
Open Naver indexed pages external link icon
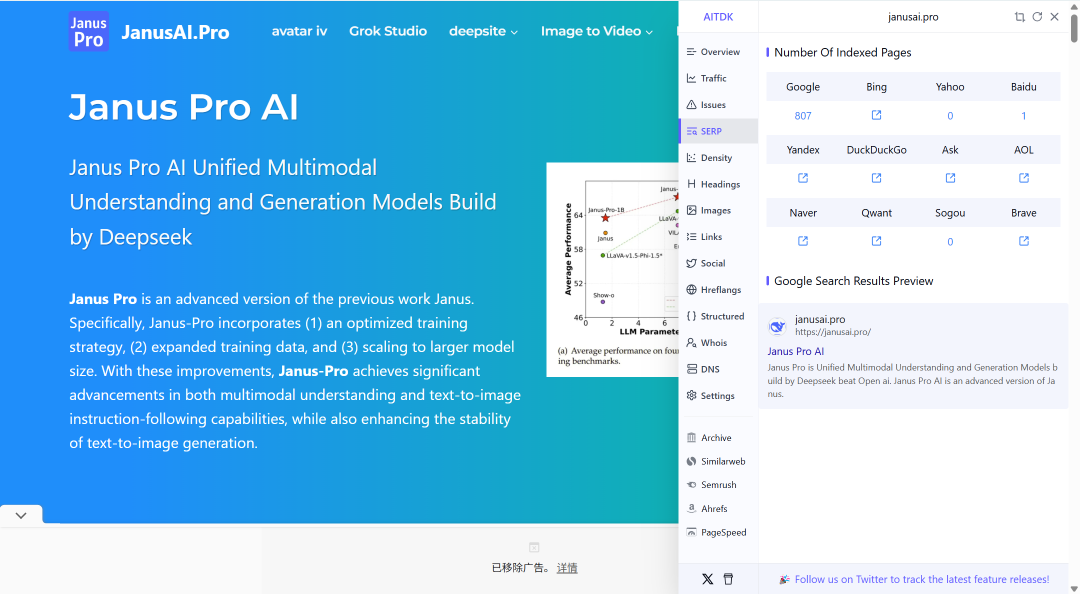point(803,240)
